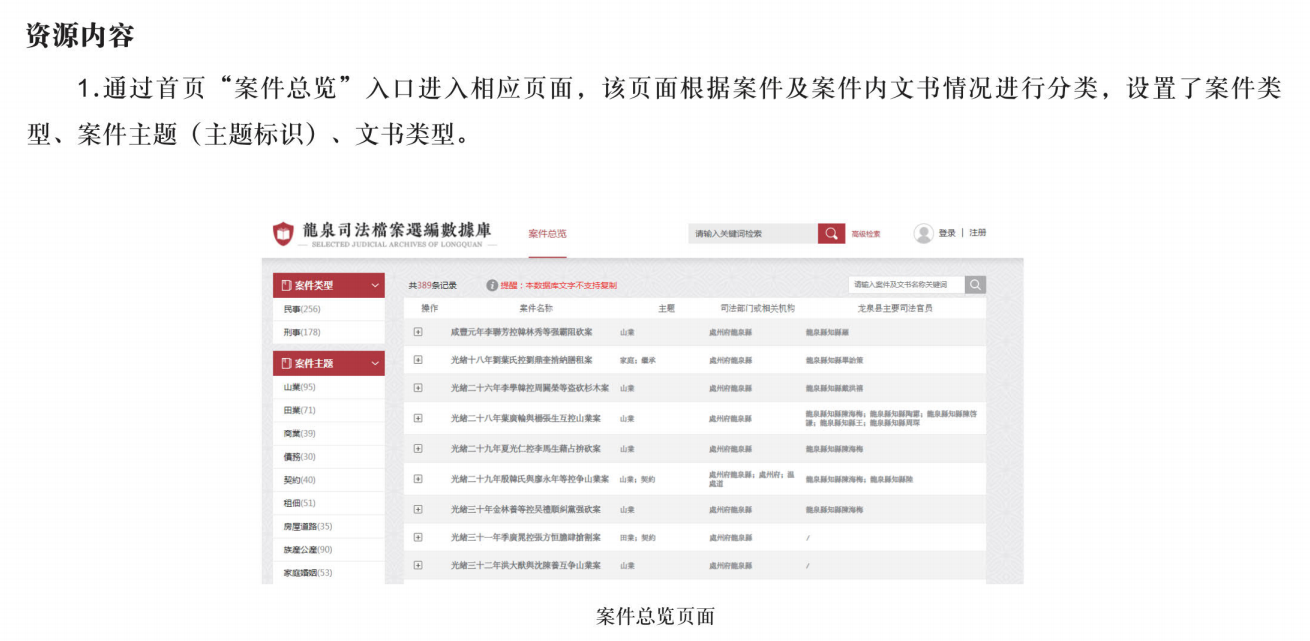Screen dimensions: 1310x641
Task: Focus the header keyword search input field
Action: coord(752,233)
